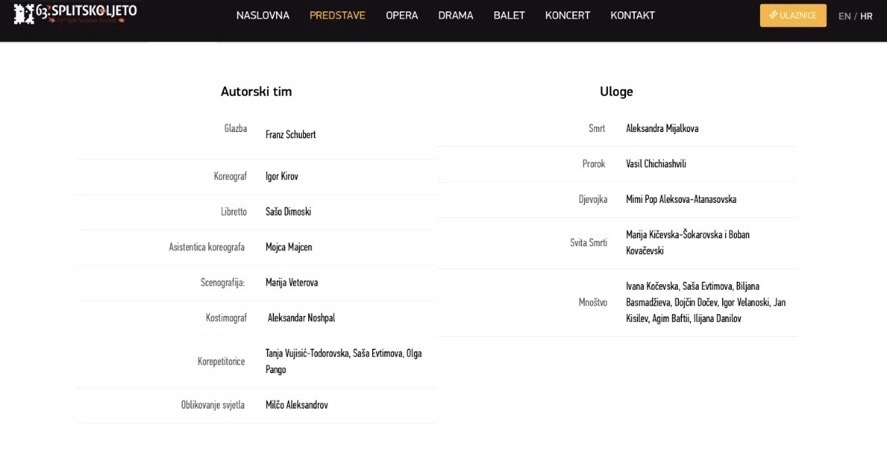Image resolution: width=887 pixels, height=449 pixels.
Task: Click libretto author Sašo Dimoski
Action: point(288,212)
